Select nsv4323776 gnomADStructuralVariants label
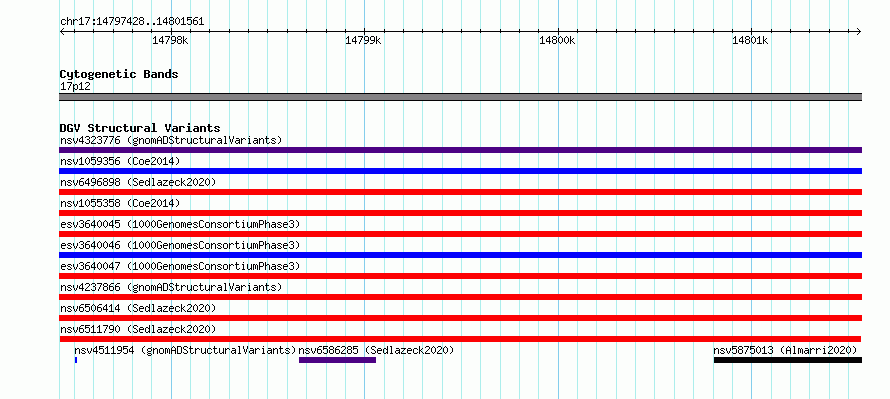This screenshot has width=890, height=399. point(171,140)
